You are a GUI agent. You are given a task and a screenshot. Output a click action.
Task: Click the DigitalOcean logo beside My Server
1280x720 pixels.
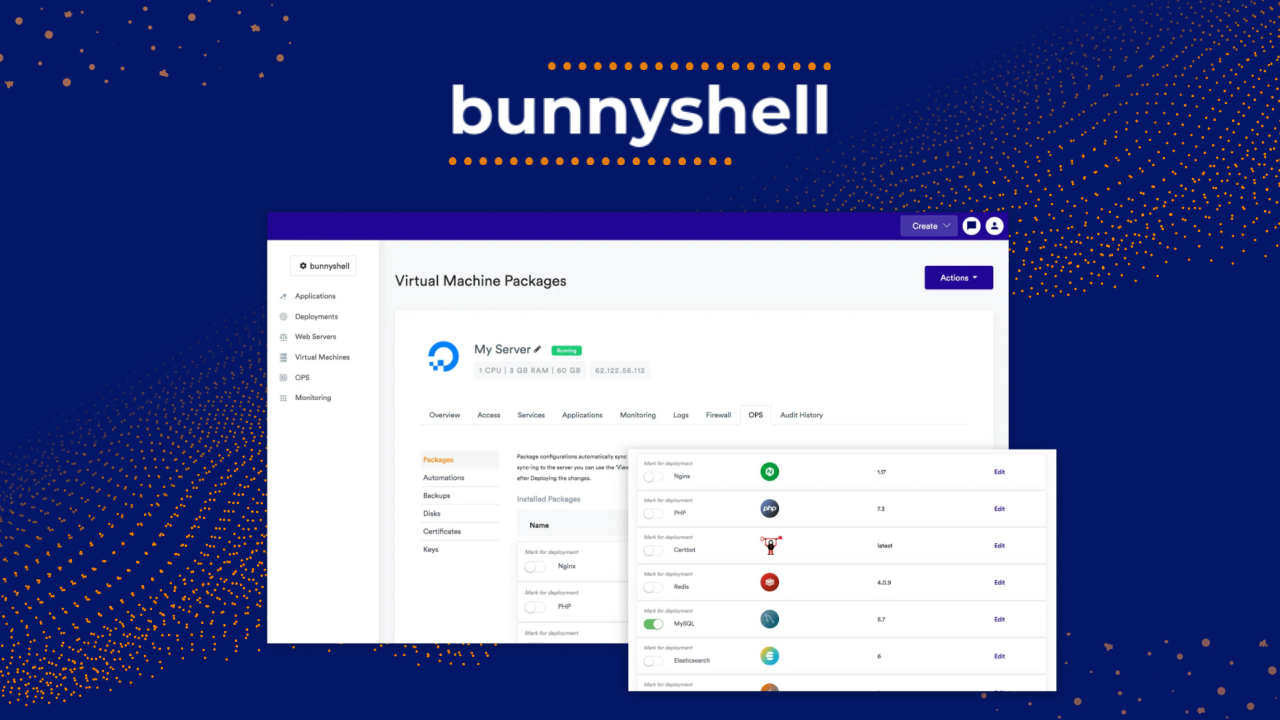pos(443,356)
